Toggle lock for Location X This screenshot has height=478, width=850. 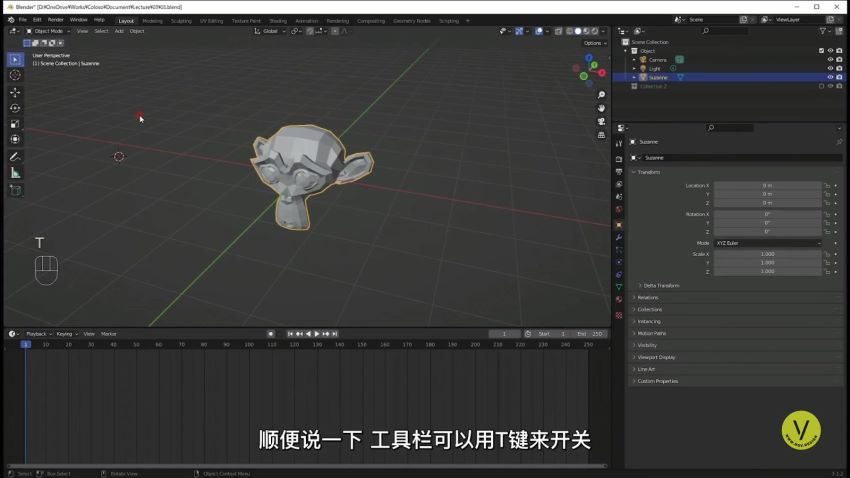[x=827, y=186]
